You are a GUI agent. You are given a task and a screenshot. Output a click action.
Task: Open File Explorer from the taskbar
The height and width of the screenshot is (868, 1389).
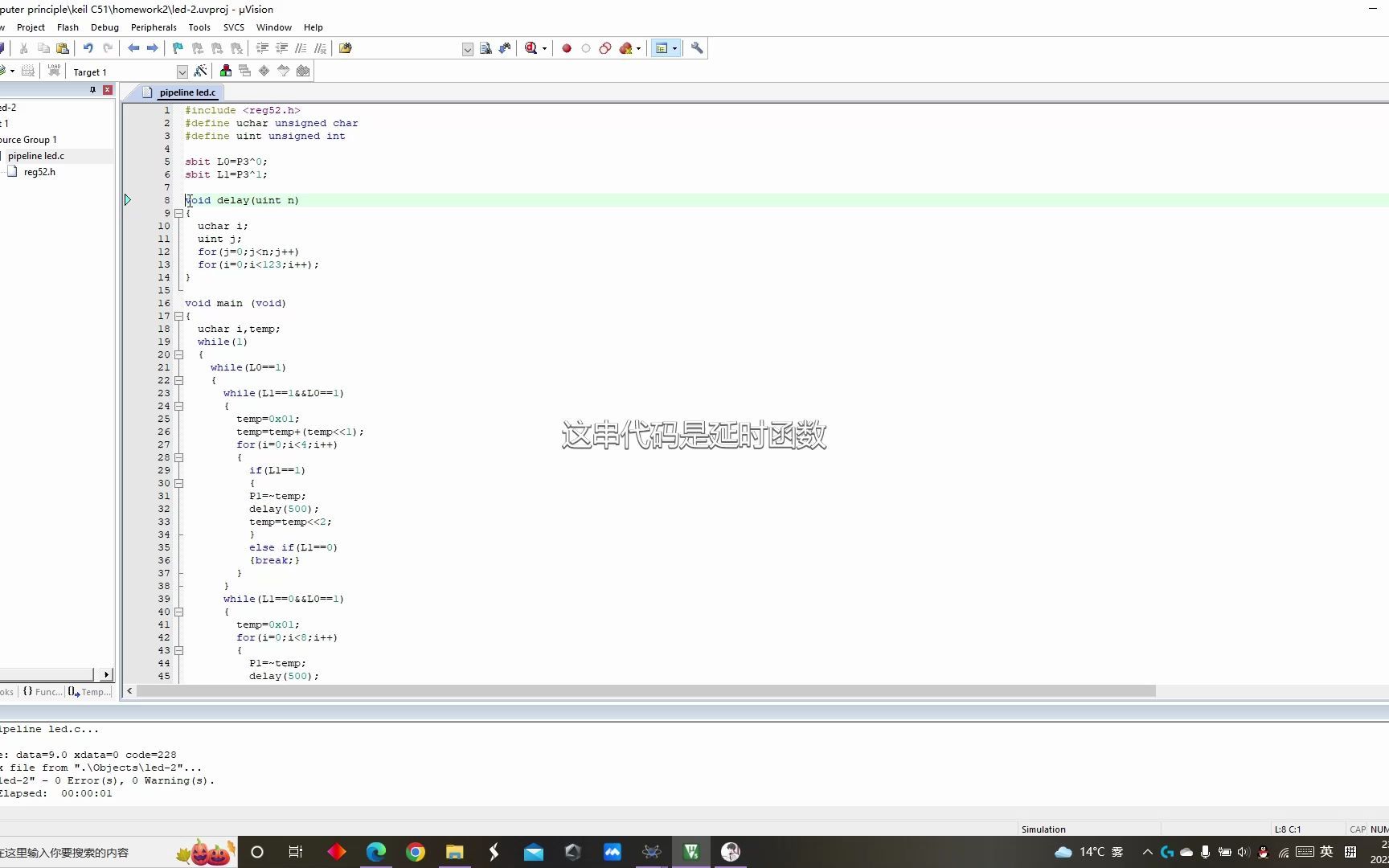455,852
